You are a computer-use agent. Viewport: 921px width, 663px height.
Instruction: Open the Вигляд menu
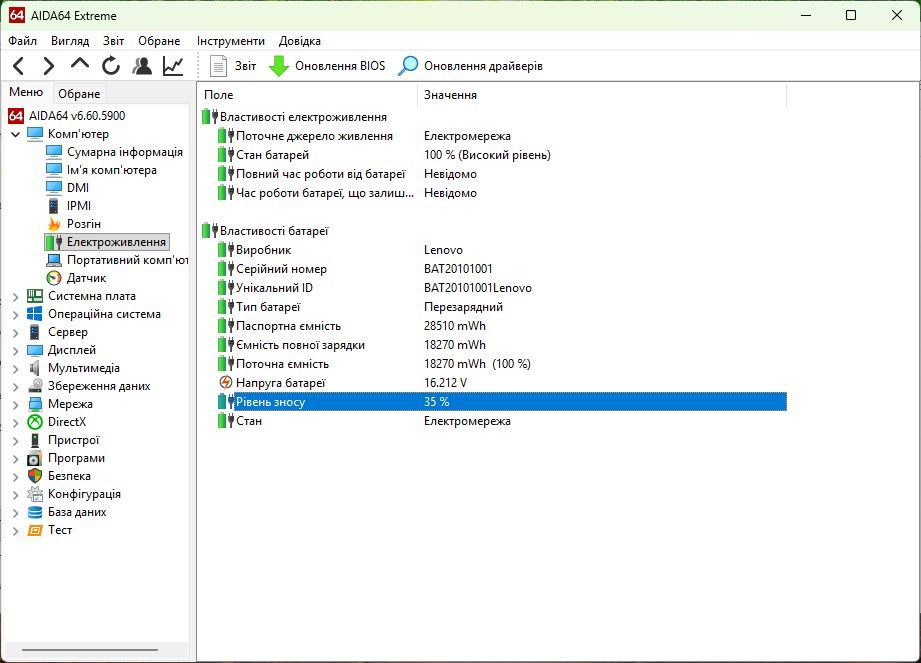(x=70, y=41)
